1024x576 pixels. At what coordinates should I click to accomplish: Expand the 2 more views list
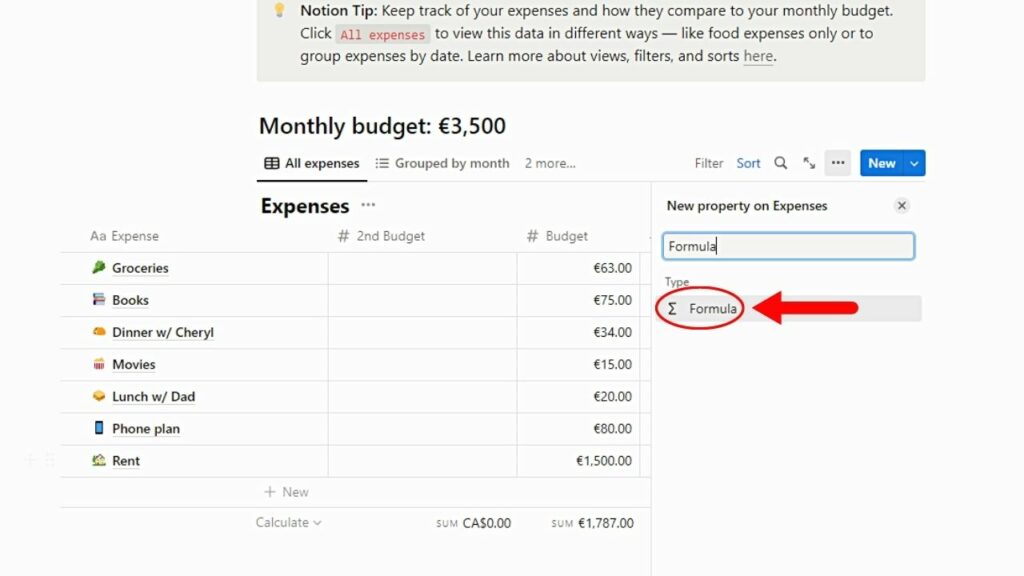pyautogui.click(x=550, y=162)
